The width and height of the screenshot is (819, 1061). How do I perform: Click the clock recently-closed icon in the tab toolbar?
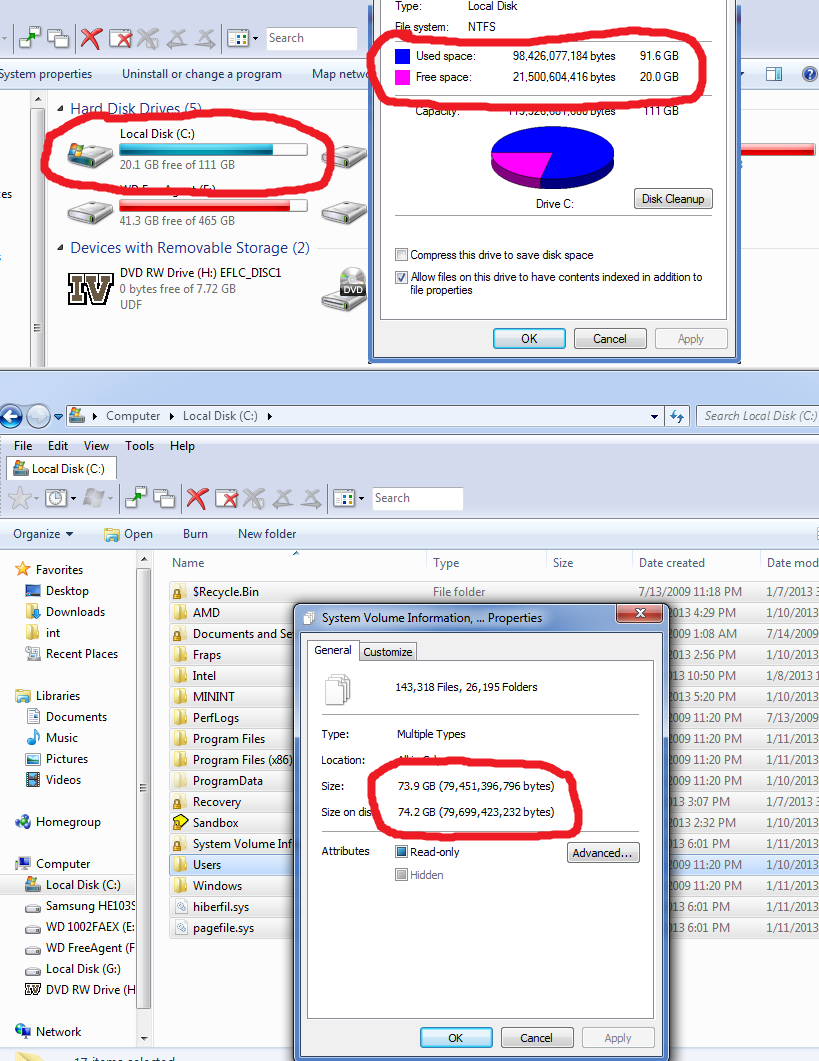click(x=56, y=499)
